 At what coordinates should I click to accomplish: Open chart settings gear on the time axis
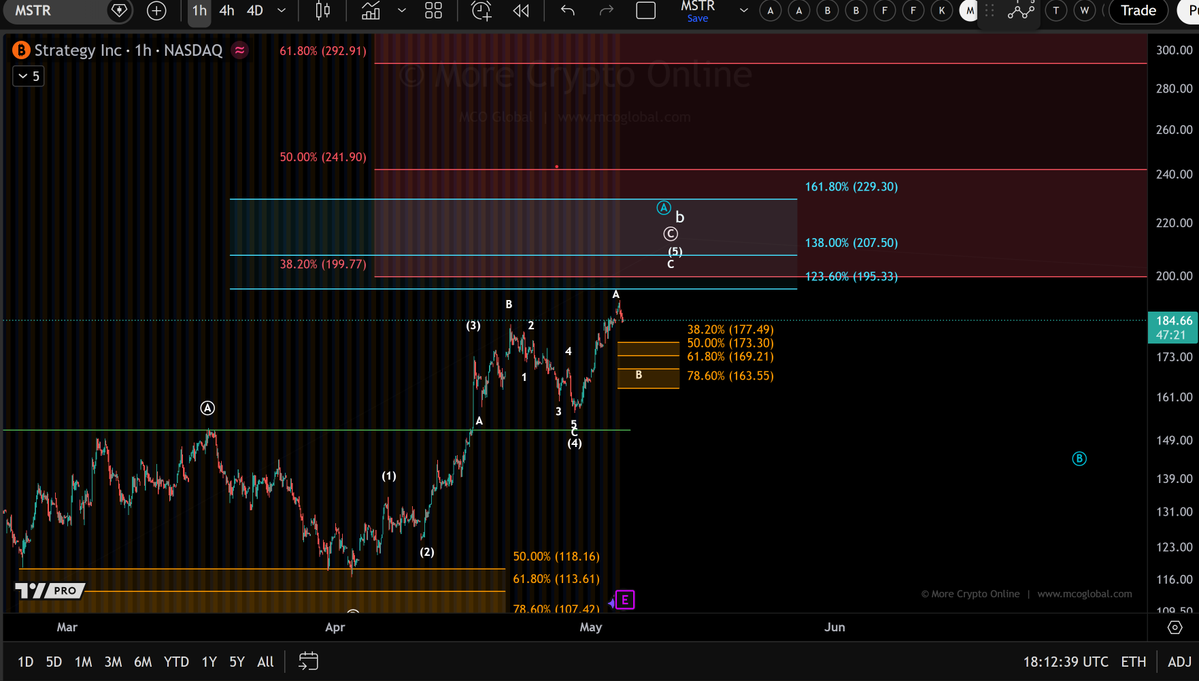click(x=1175, y=627)
